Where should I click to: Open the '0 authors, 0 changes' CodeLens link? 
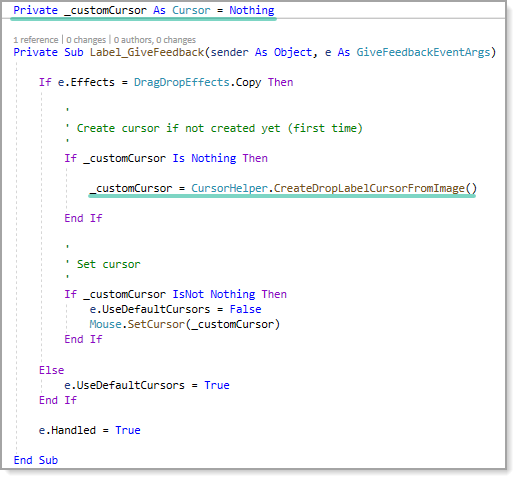click(155, 40)
